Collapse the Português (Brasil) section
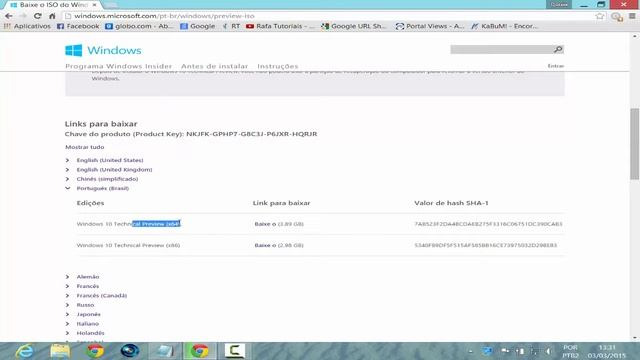 click(103, 188)
